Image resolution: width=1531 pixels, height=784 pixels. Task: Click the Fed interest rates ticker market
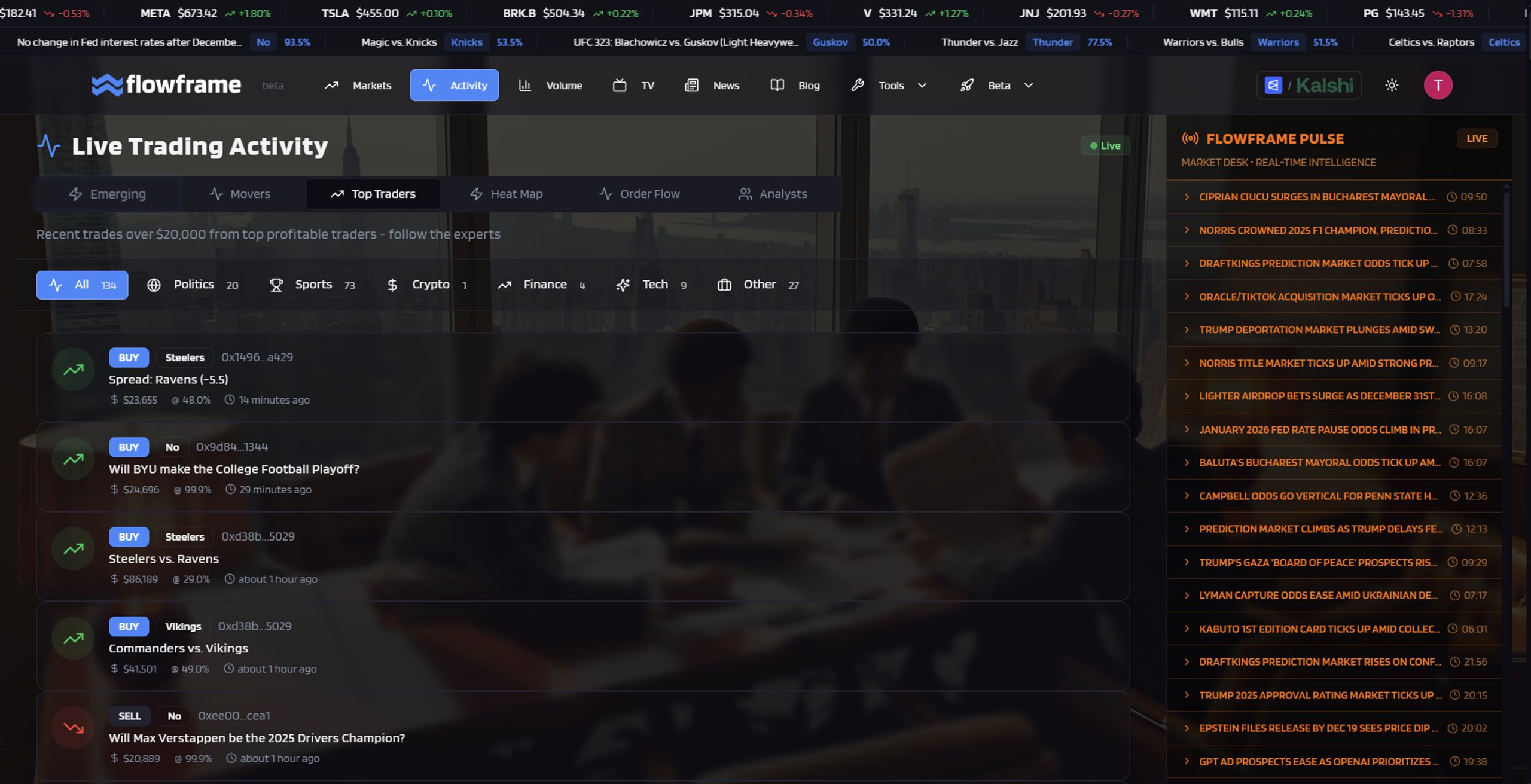tap(163, 42)
